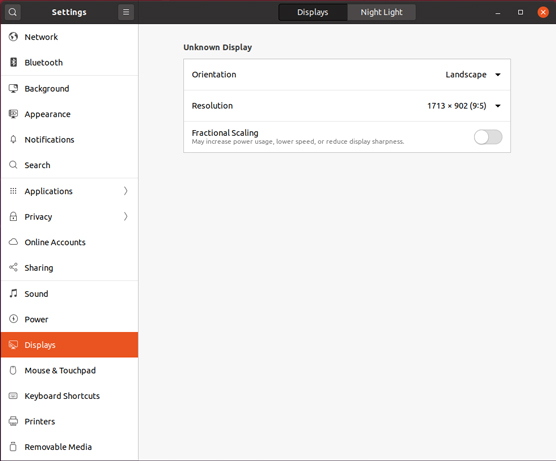
Task: Open the Applications label
Action: click(49, 191)
